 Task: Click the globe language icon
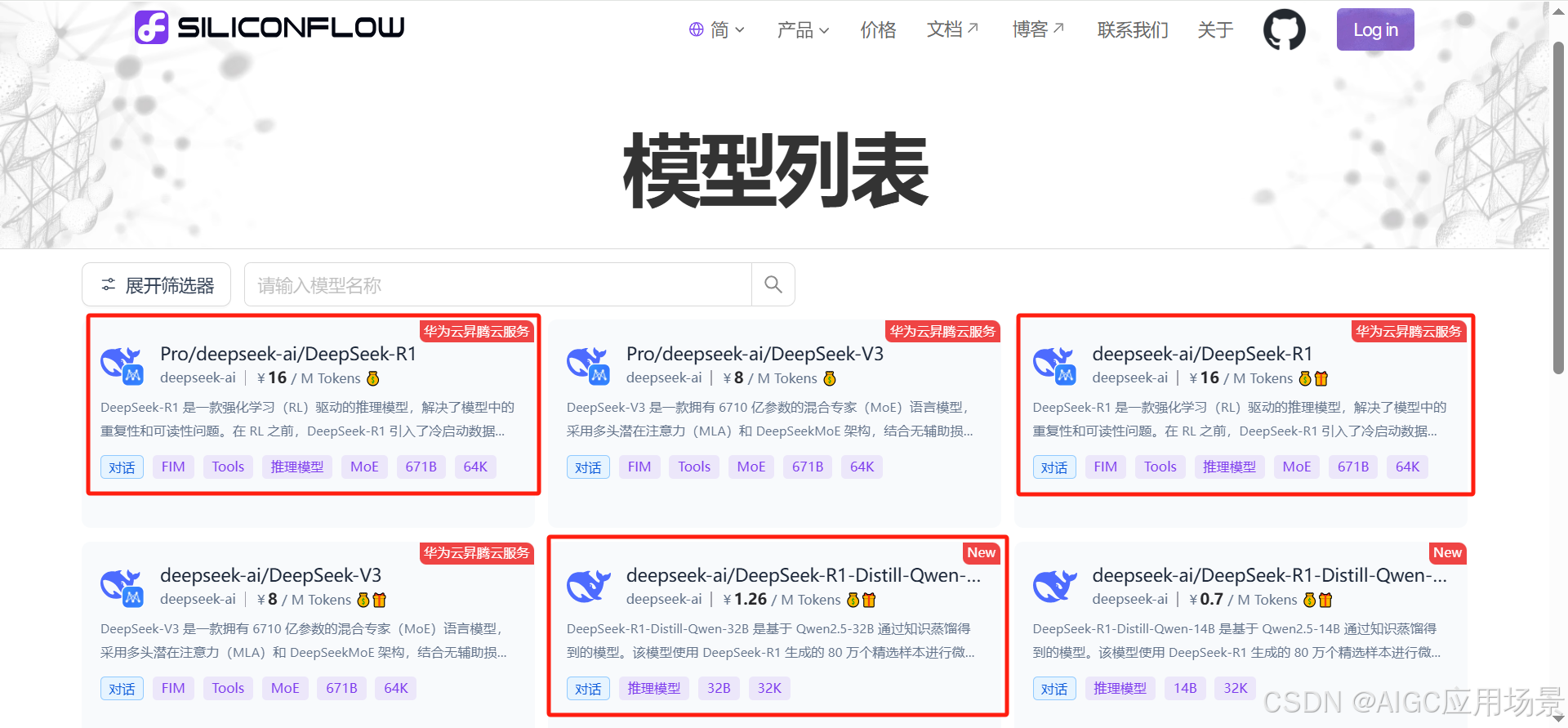pyautogui.click(x=697, y=29)
